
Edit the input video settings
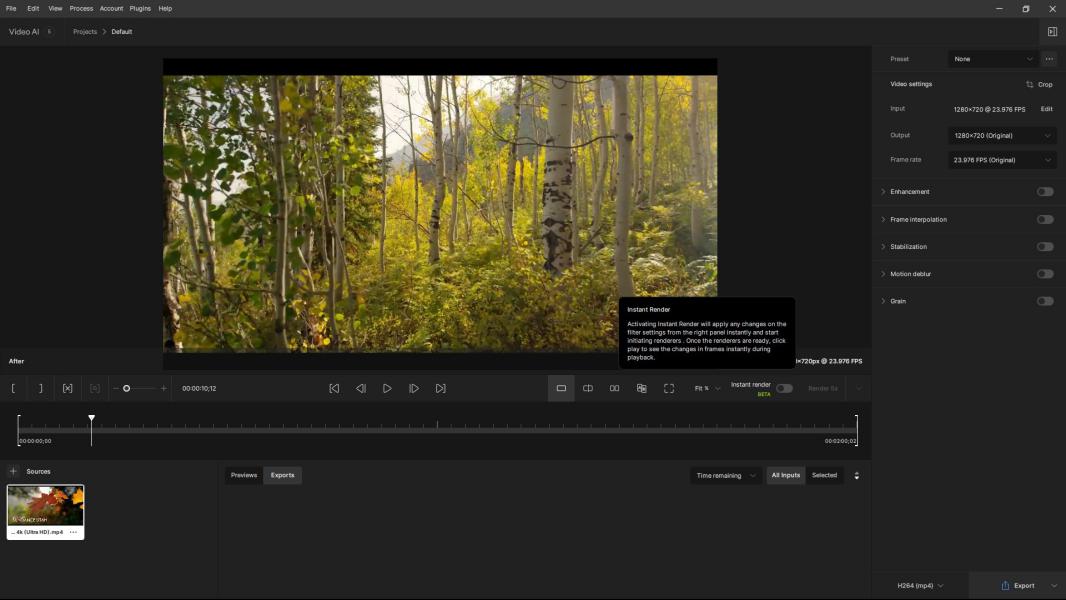point(1046,109)
